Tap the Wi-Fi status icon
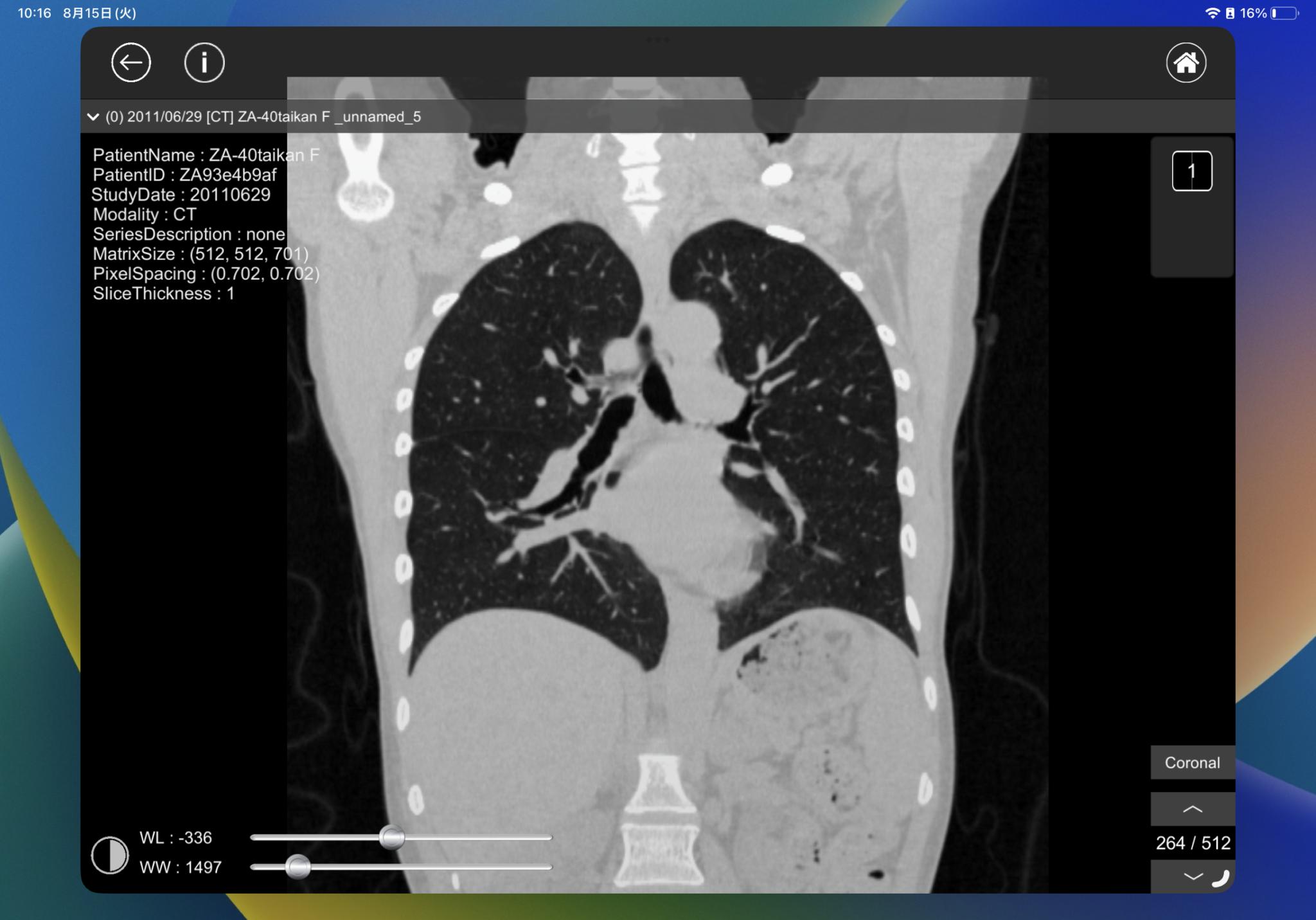This screenshot has width=1316, height=920. (1212, 13)
